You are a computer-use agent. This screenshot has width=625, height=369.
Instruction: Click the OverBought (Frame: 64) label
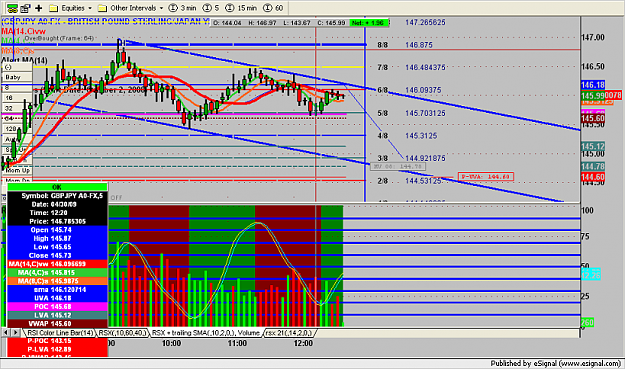click(x=59, y=38)
